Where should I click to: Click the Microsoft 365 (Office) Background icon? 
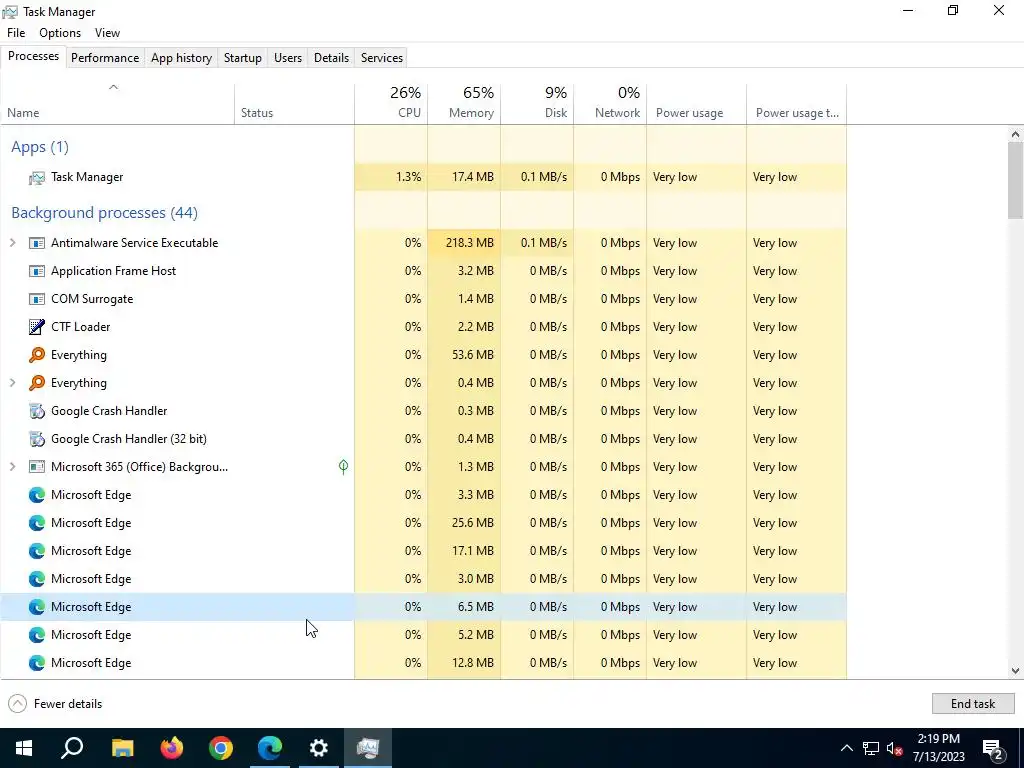(37, 467)
